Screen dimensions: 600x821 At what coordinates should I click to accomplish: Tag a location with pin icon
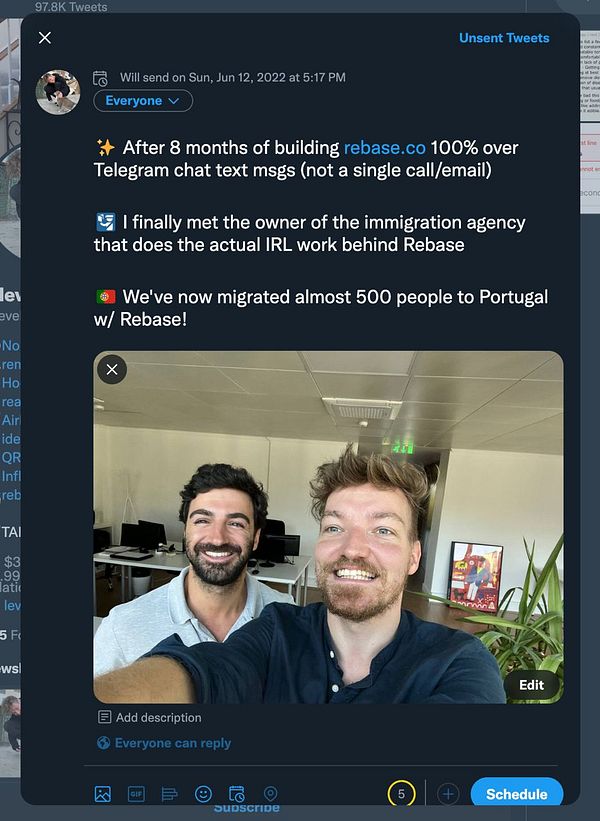pos(270,794)
